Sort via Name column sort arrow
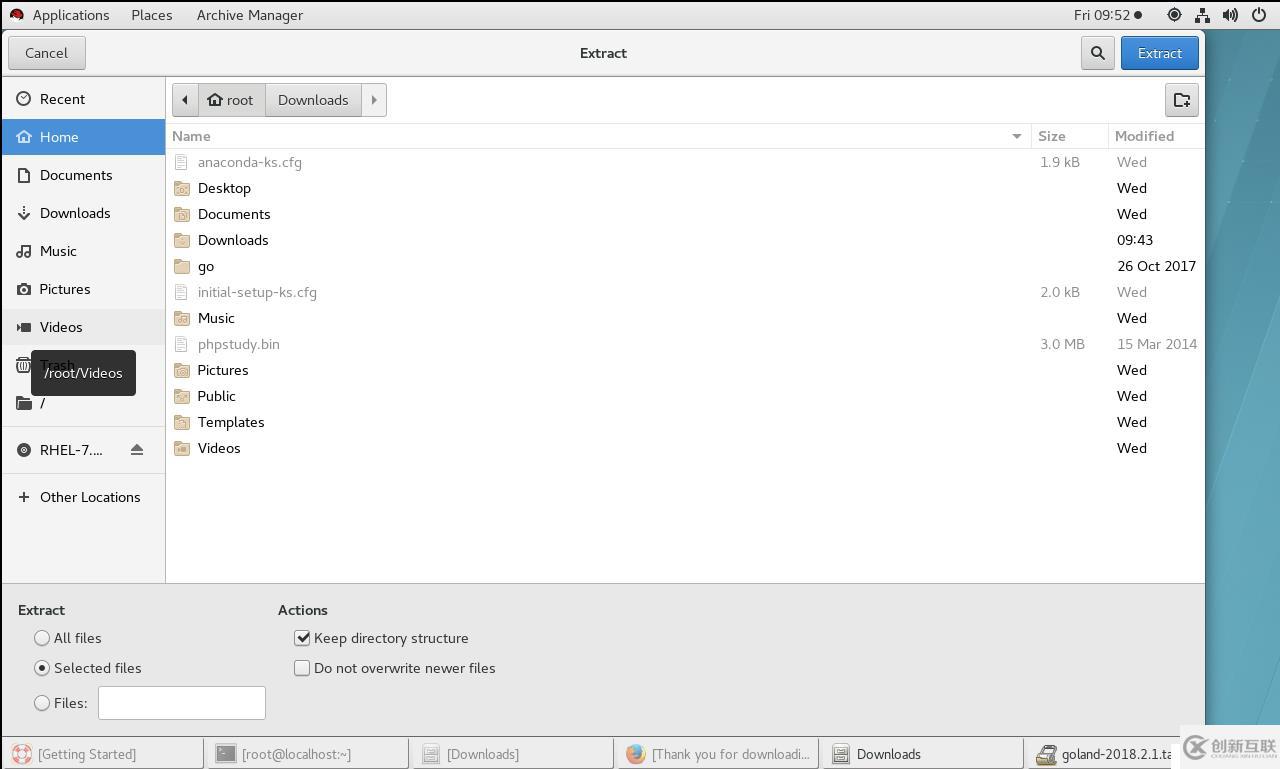Image resolution: width=1280 pixels, height=769 pixels. [x=1016, y=136]
